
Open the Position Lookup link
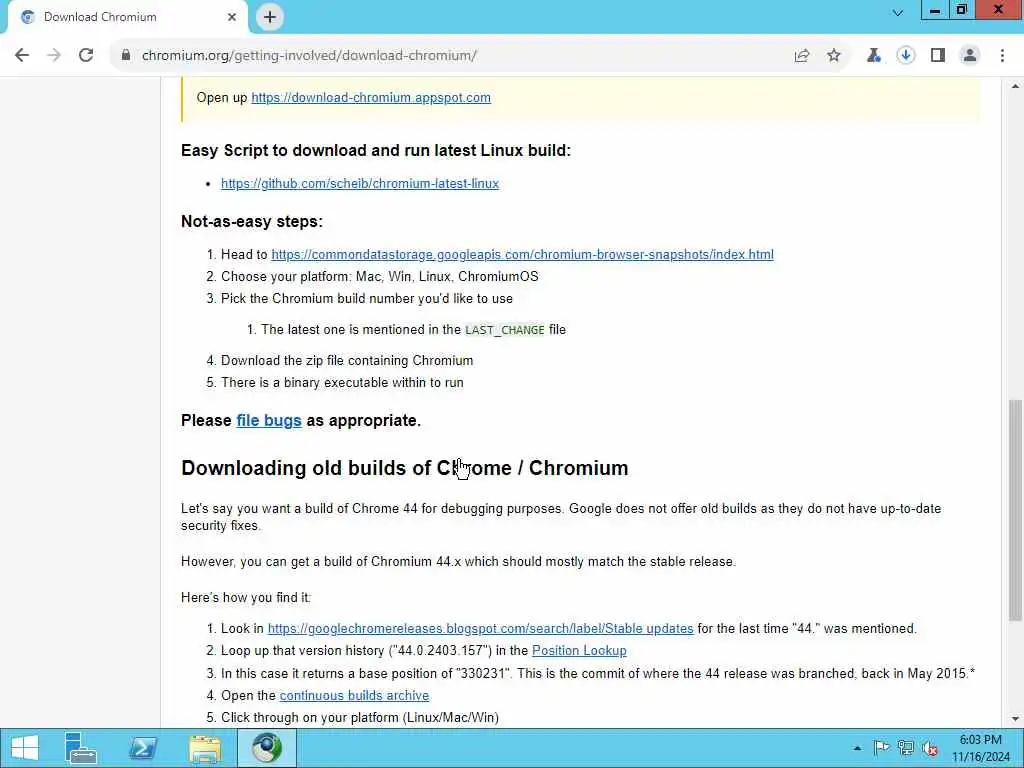tap(579, 650)
